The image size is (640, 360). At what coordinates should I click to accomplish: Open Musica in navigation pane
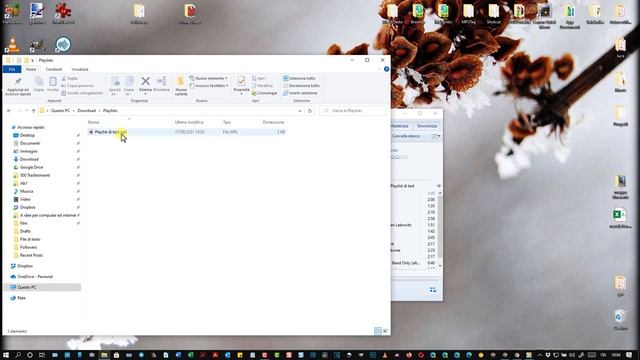tap(27, 191)
